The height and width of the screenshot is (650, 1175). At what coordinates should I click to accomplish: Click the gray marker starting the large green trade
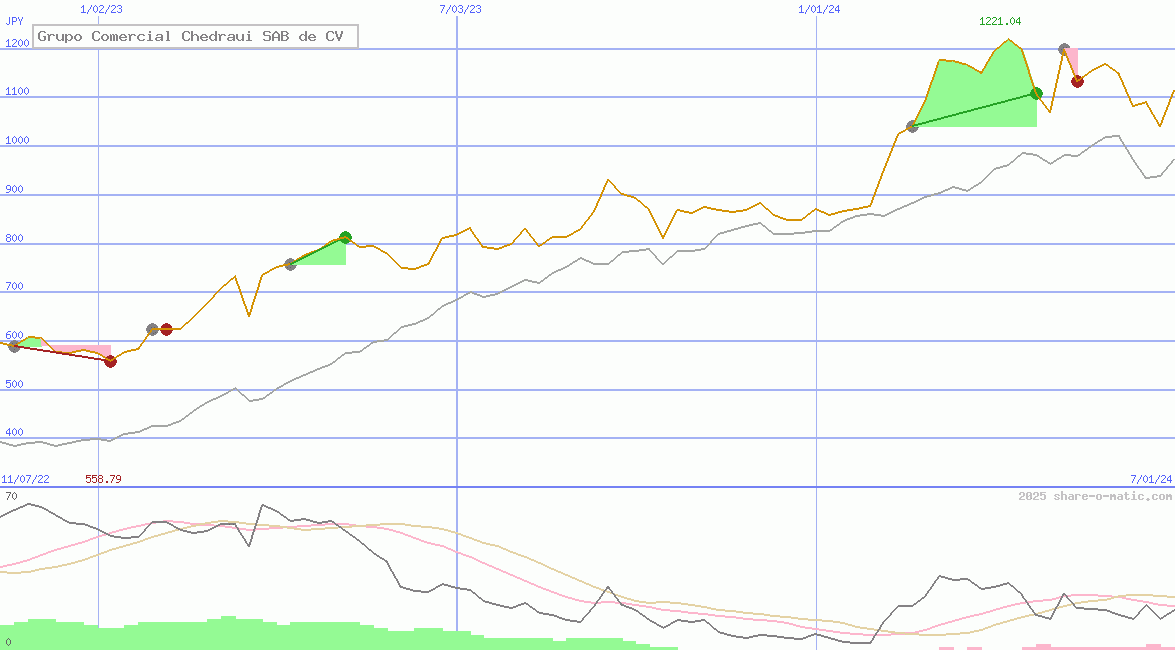point(912,126)
